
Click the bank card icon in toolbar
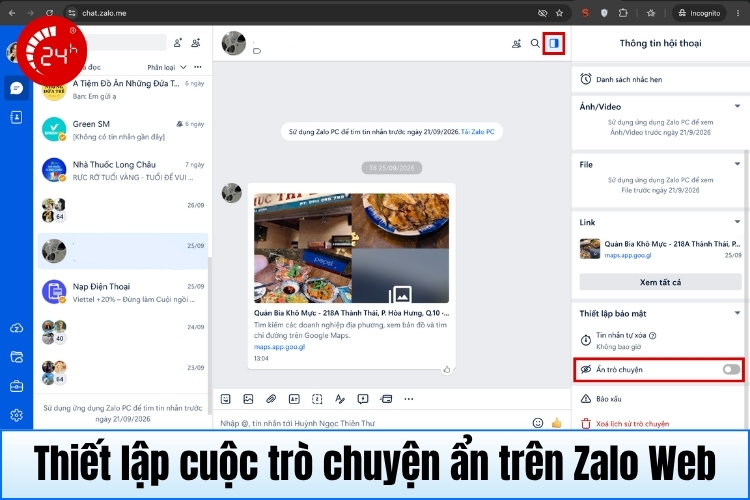(x=386, y=399)
